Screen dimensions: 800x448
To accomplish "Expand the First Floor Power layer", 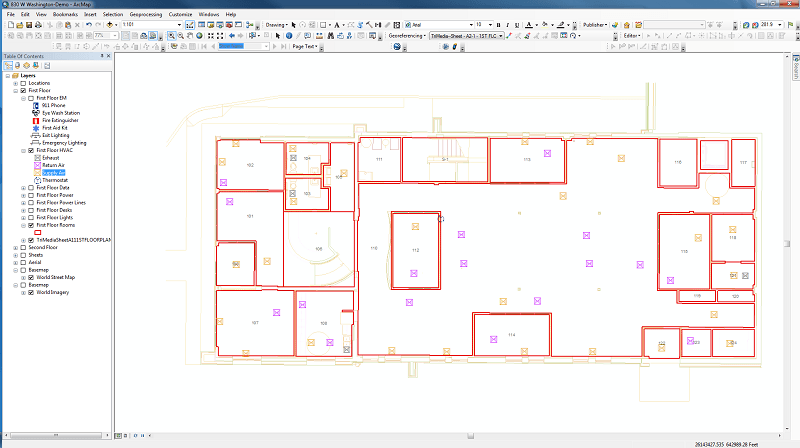I will coord(23,195).
